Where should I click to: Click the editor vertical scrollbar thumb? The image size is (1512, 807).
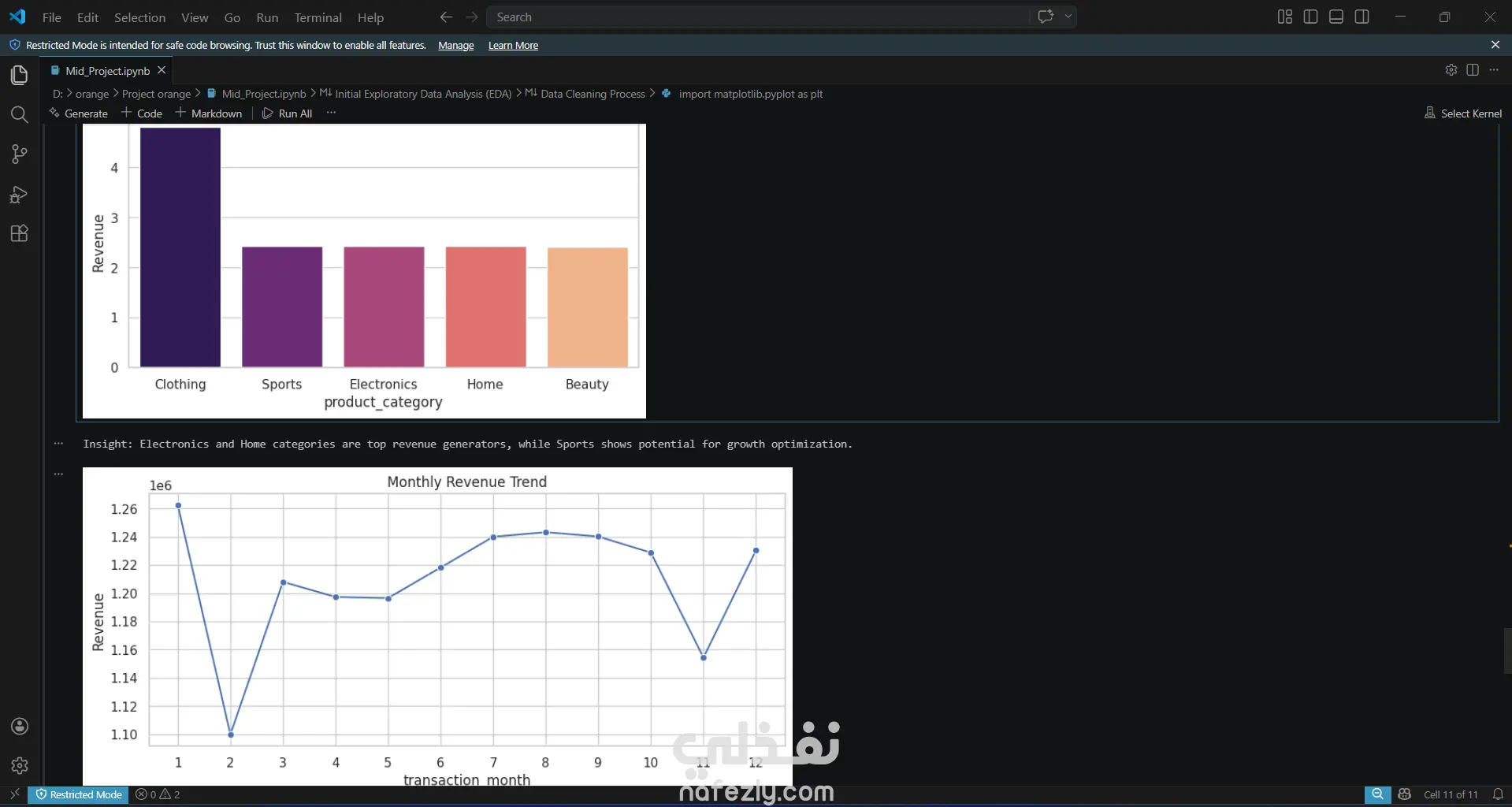point(1507,651)
